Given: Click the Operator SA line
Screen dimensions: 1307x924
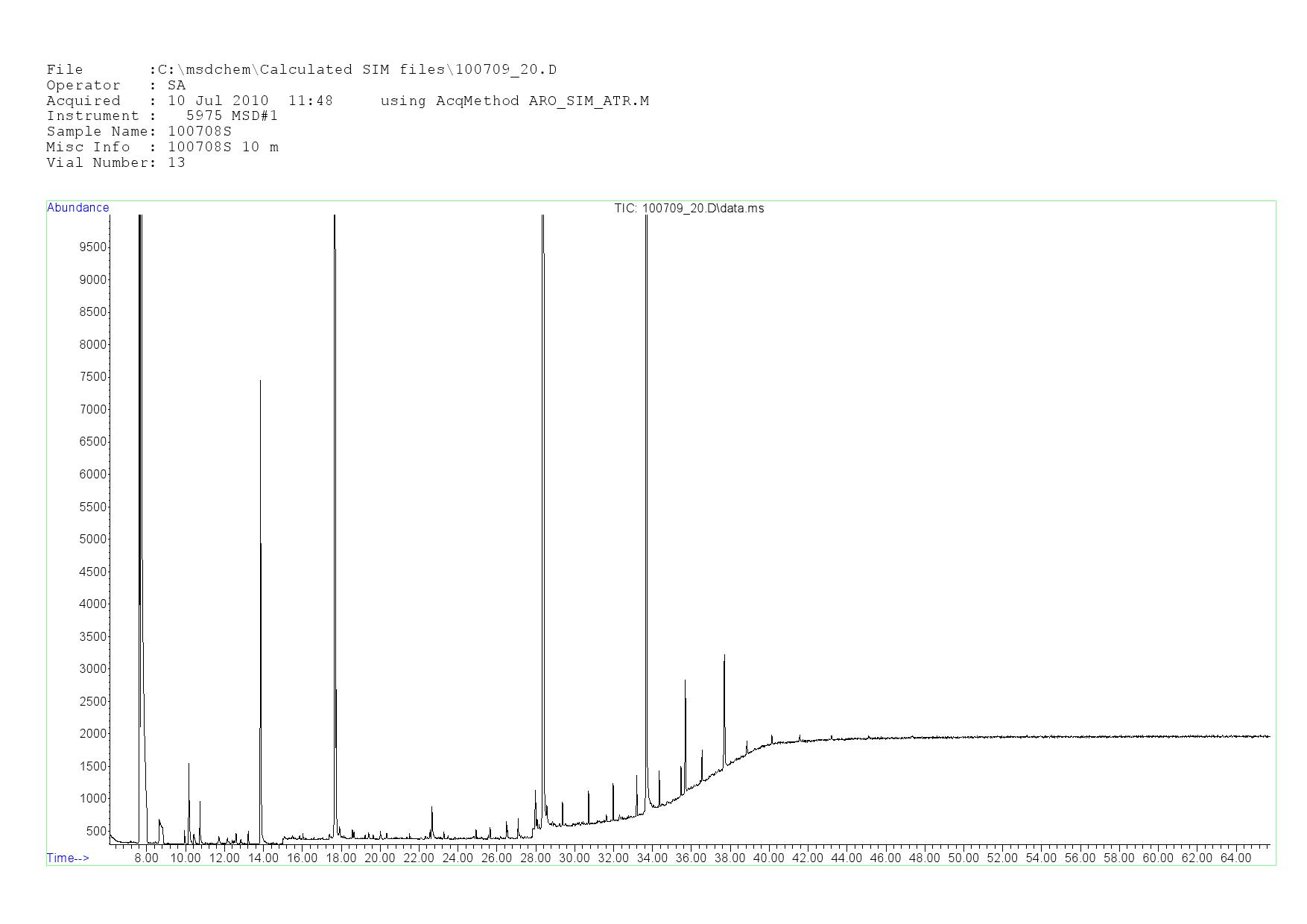Looking at the screenshot, I should click(115, 86).
